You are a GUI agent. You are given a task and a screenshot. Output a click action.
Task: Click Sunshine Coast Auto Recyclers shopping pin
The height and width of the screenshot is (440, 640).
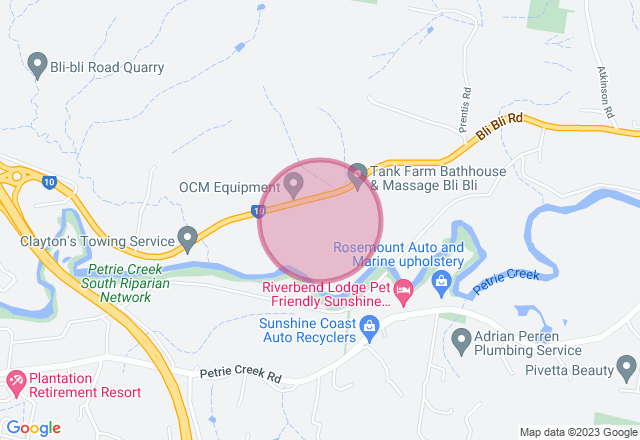pos(370,329)
